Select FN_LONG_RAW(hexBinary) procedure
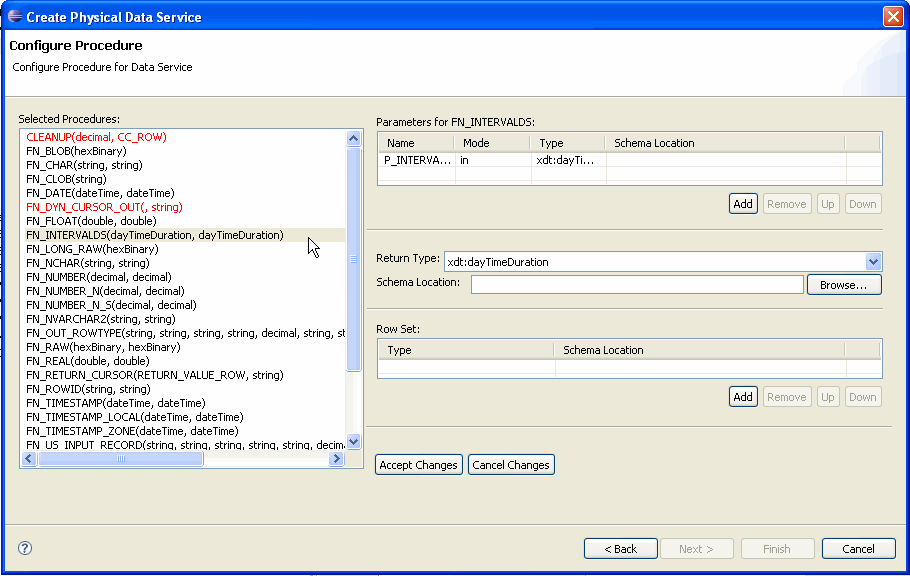Image resolution: width=910 pixels, height=576 pixels. [x=92, y=249]
